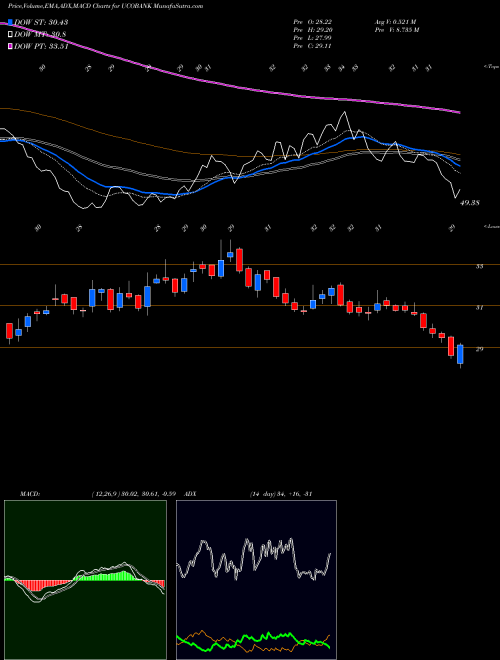500x660 pixels.
Task: Click the '<Tops' marker label
Action: point(491,67)
